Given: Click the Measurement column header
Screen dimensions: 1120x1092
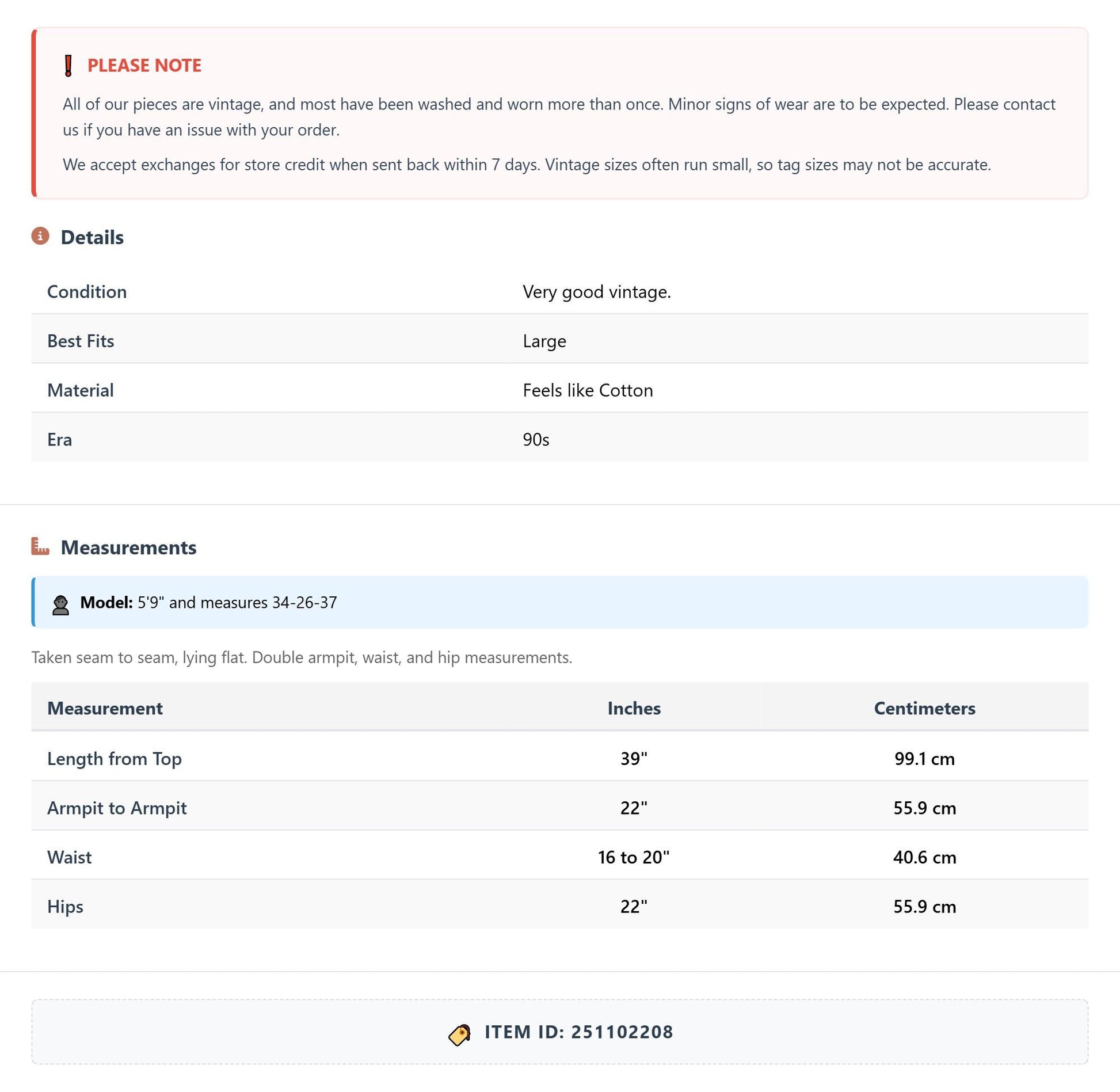Looking at the screenshot, I should [105, 708].
